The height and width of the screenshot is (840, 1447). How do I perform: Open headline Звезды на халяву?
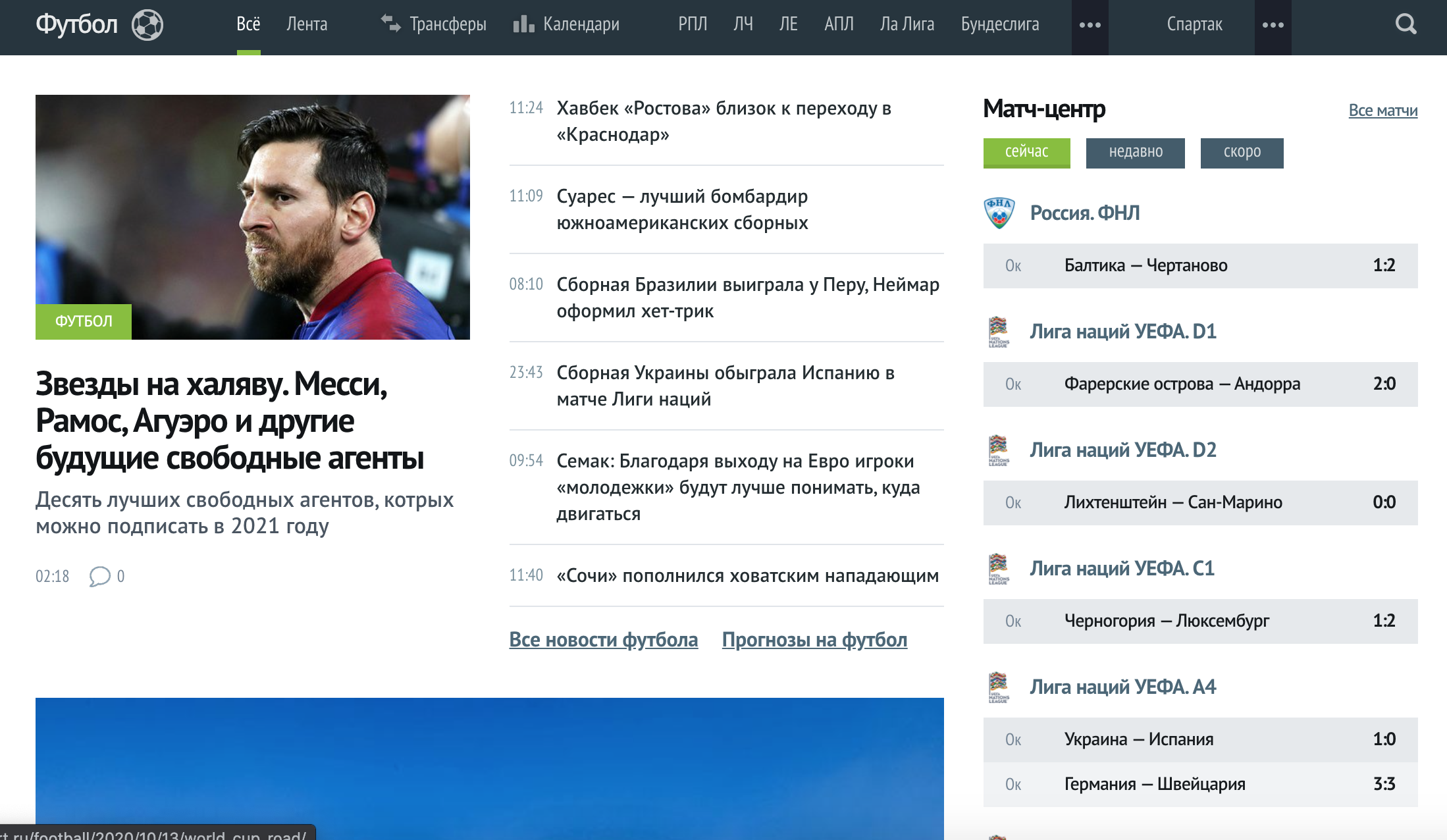230,421
